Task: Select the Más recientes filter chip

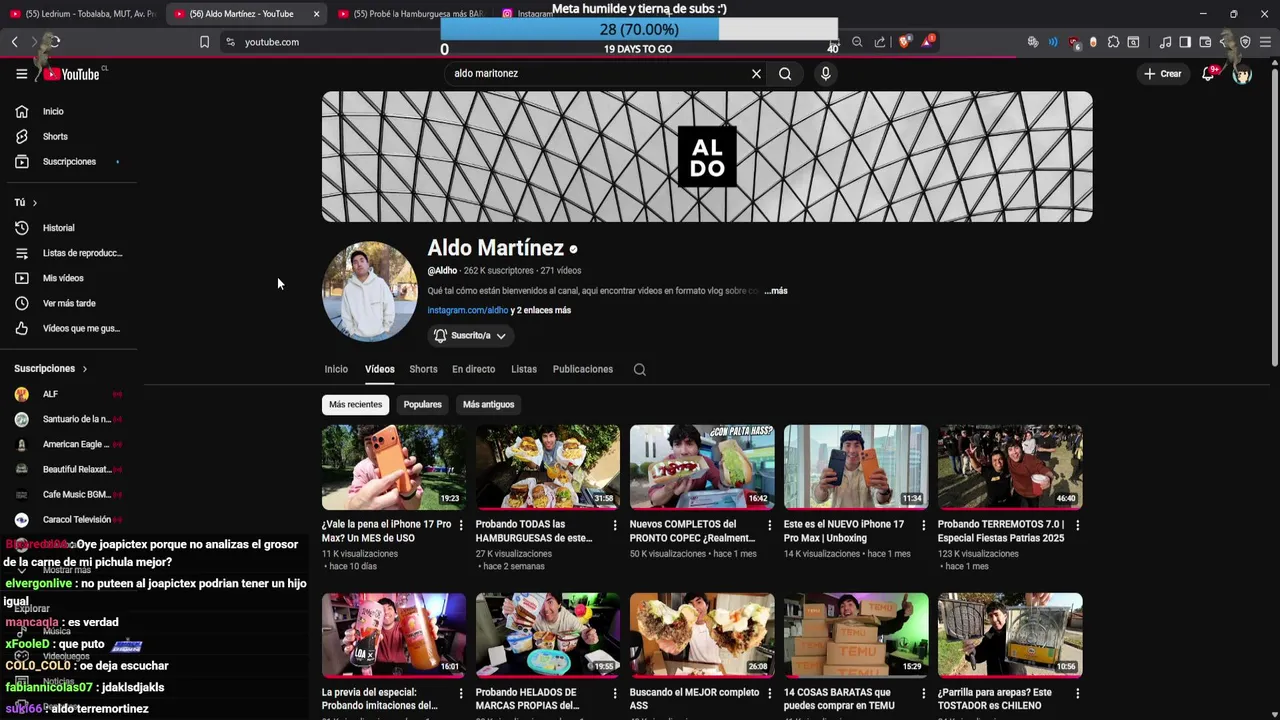Action: (356, 405)
